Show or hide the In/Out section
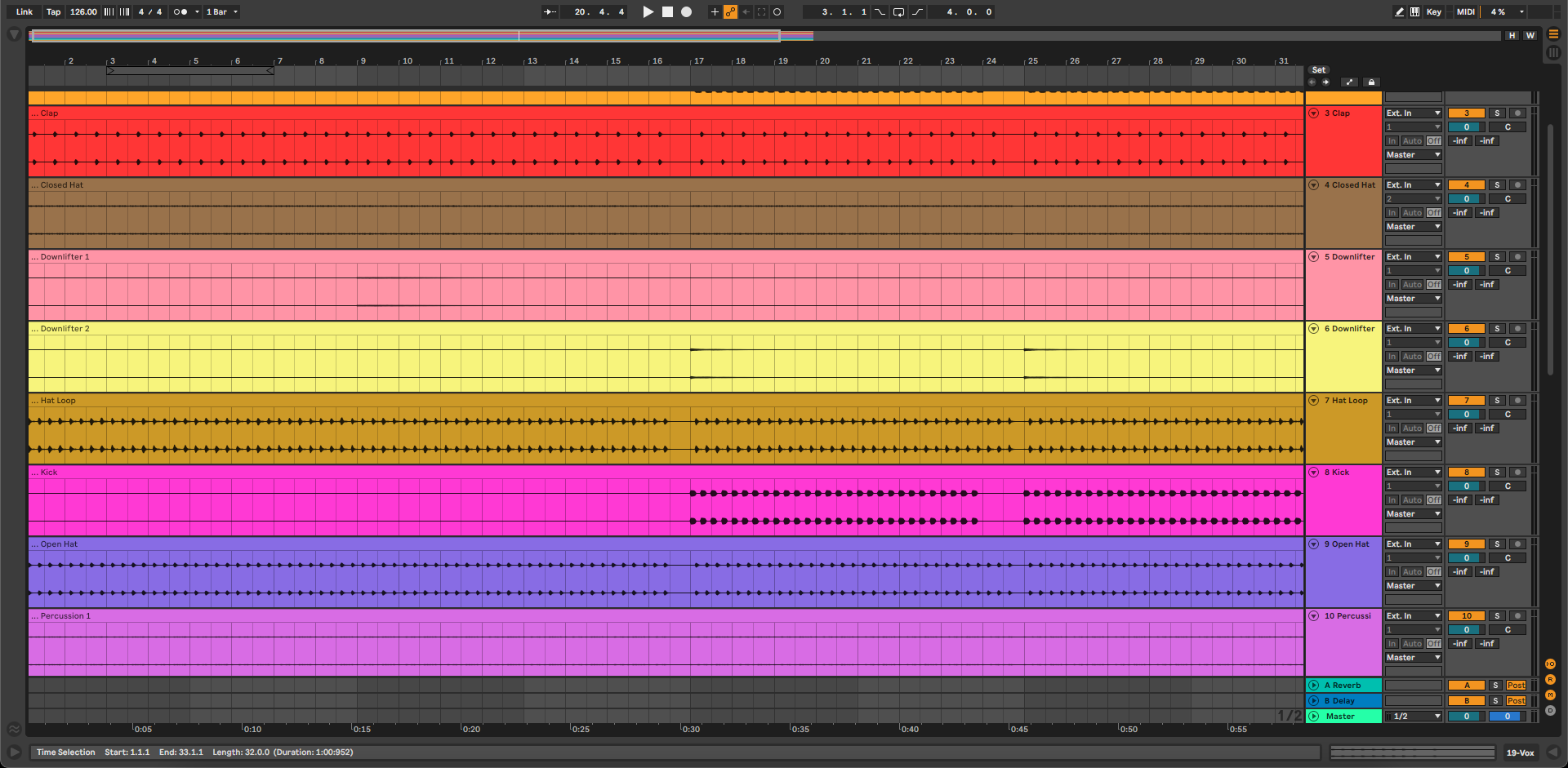The image size is (1568, 768). (x=1550, y=664)
